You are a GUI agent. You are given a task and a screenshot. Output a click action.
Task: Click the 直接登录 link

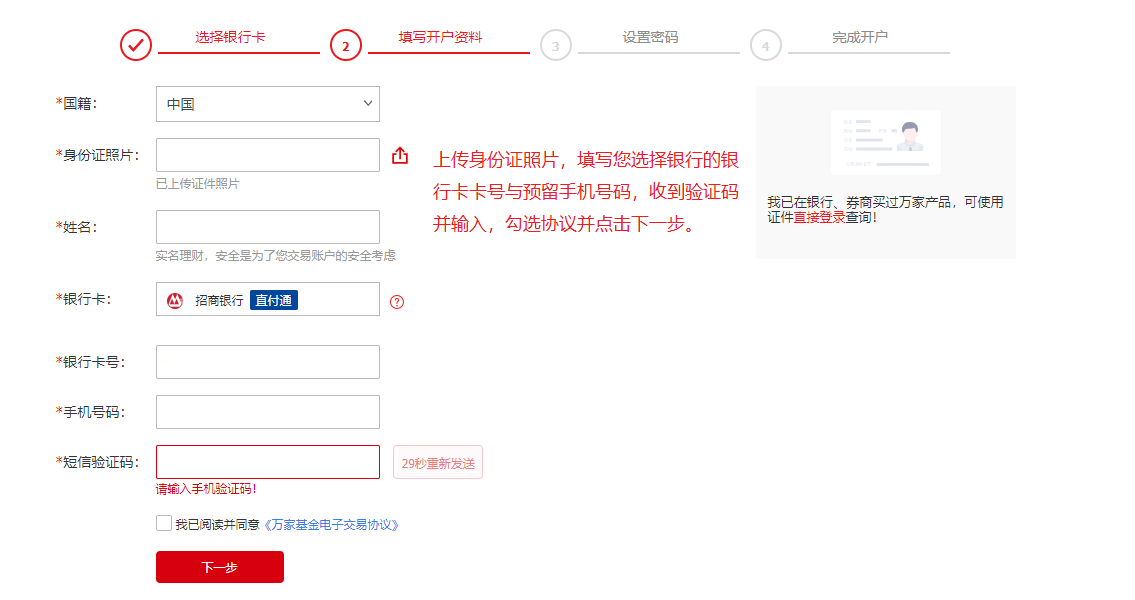[x=819, y=217]
